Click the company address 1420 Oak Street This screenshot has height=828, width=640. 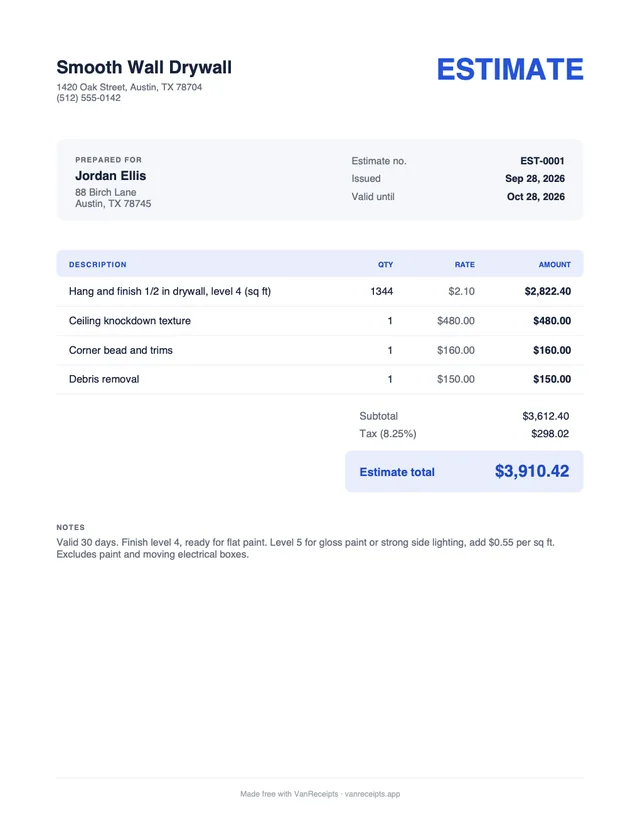coord(129,87)
